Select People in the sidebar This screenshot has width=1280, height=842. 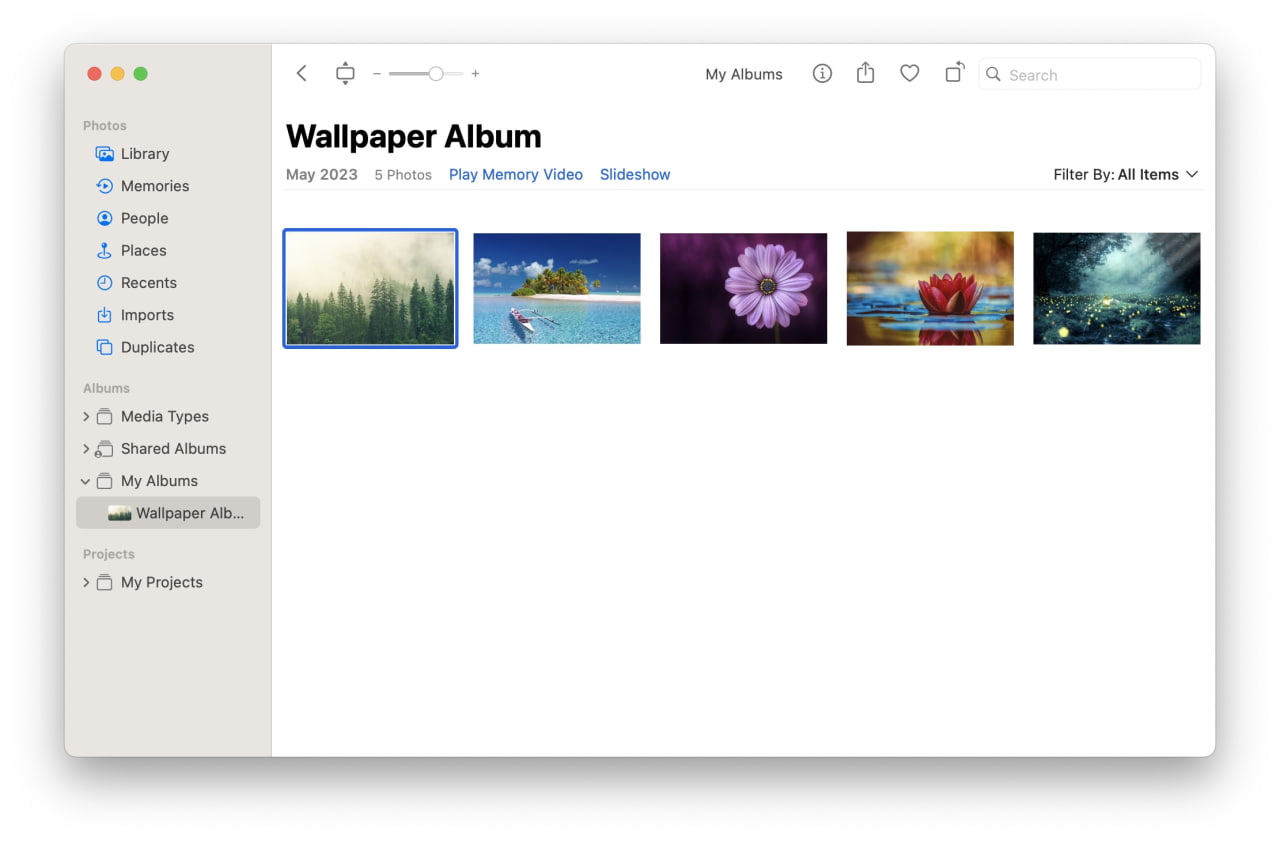click(145, 218)
